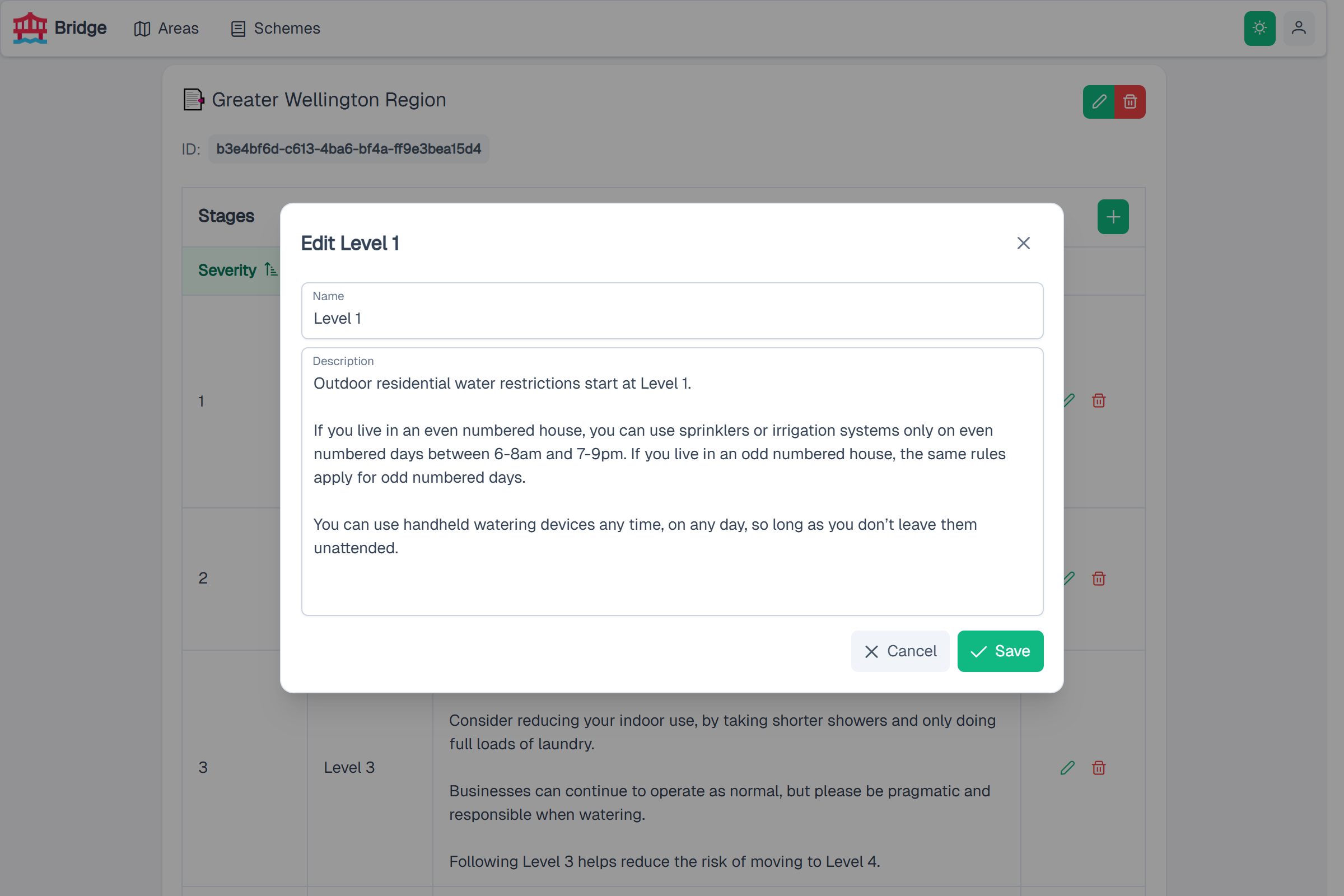Cancel editing Level 1
Image resolution: width=1344 pixels, height=896 pixels.
[900, 651]
